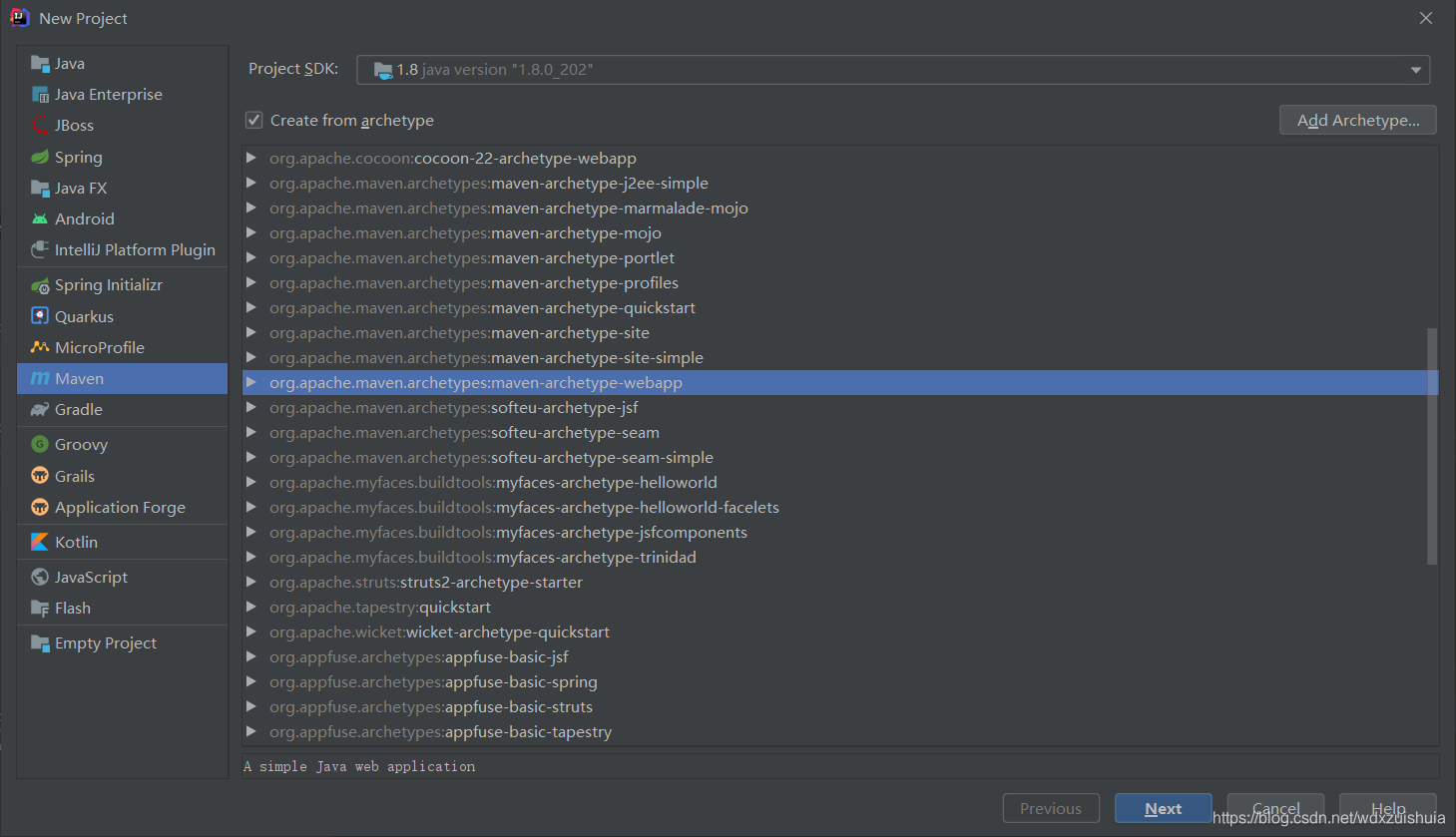Click the archetype list vertical scrollbar
The width and height of the screenshot is (1456, 837).
(1432, 446)
